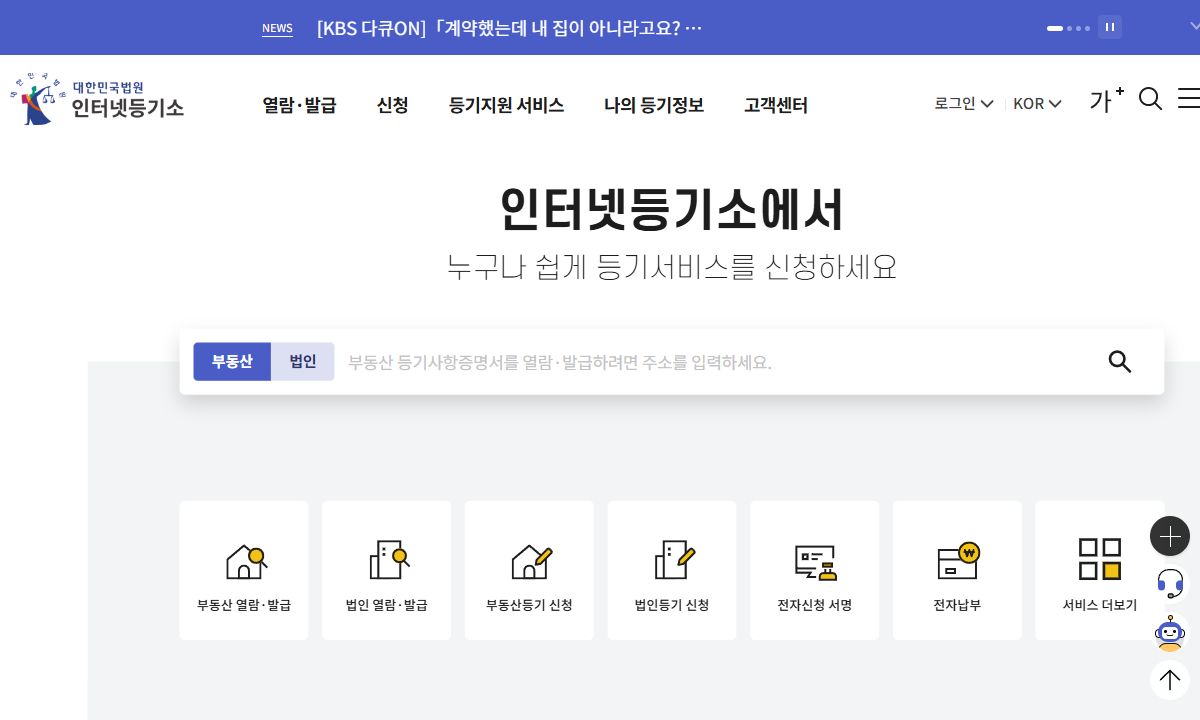Open the 법인등기 신청 text link
1200x720 pixels.
(x=672, y=605)
